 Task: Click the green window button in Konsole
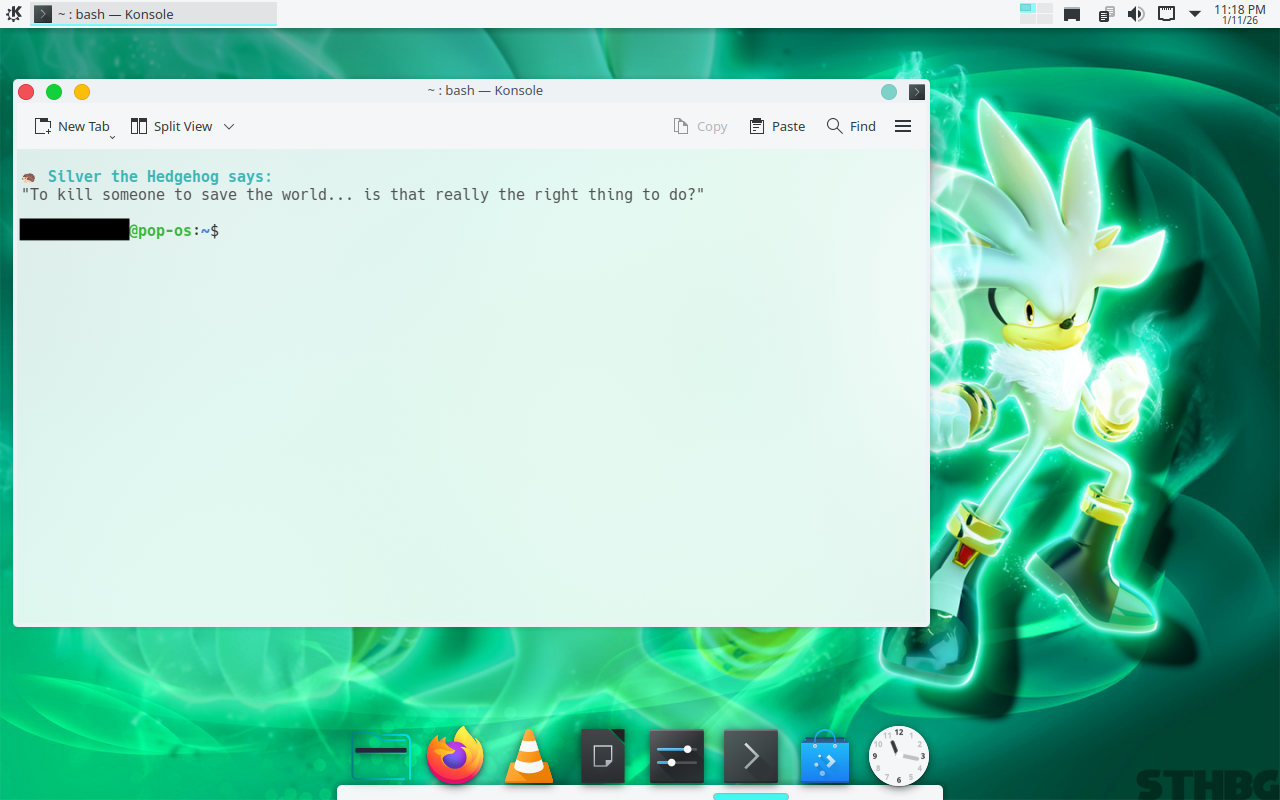54,92
